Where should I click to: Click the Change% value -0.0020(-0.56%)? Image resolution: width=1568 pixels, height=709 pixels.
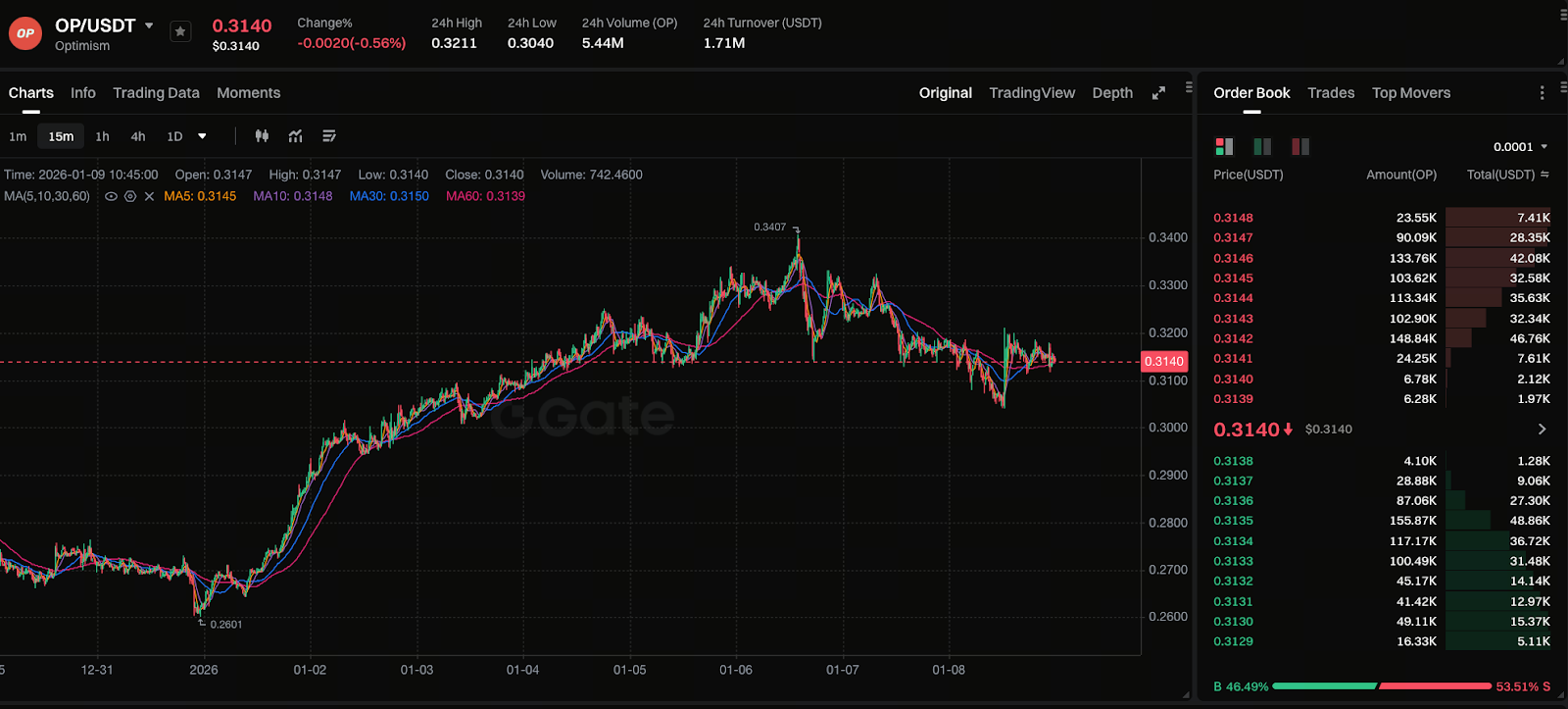click(x=352, y=43)
